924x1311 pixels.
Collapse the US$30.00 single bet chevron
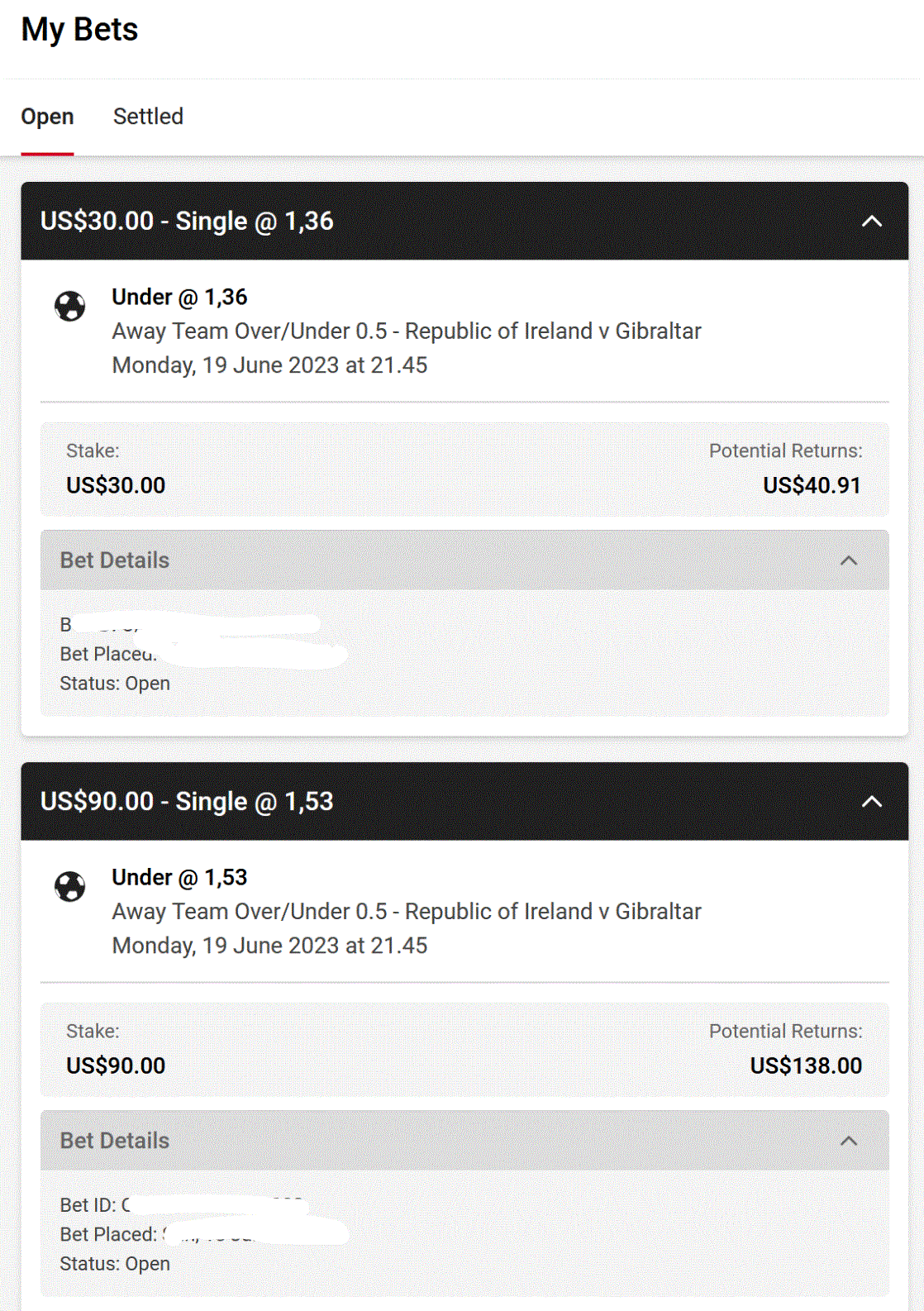point(871,222)
